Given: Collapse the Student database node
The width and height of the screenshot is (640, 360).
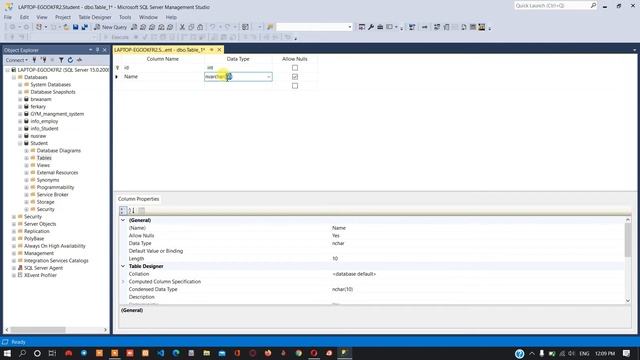Looking at the screenshot, I should click(x=20, y=143).
